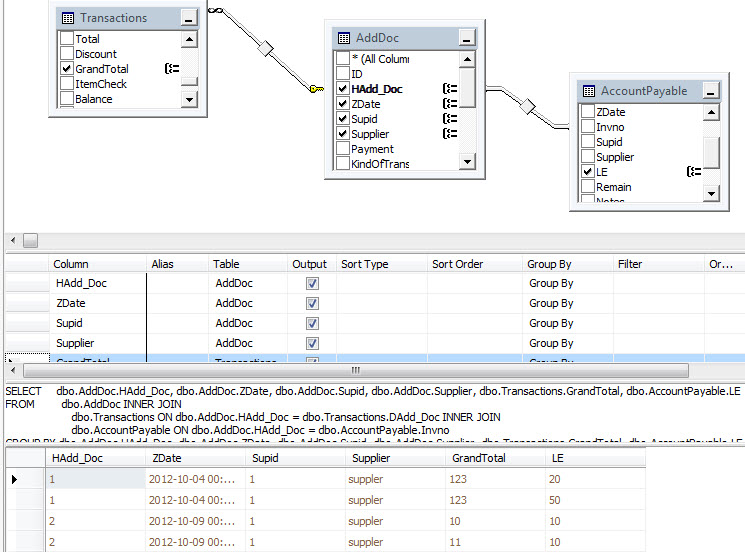Select the join diamond between Transactions and AddDoc
The image size is (745, 552).
265,48
